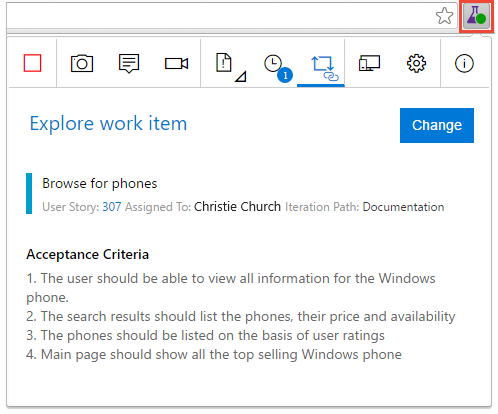Click the Change button
This screenshot has height=414, width=498.
tap(437, 125)
